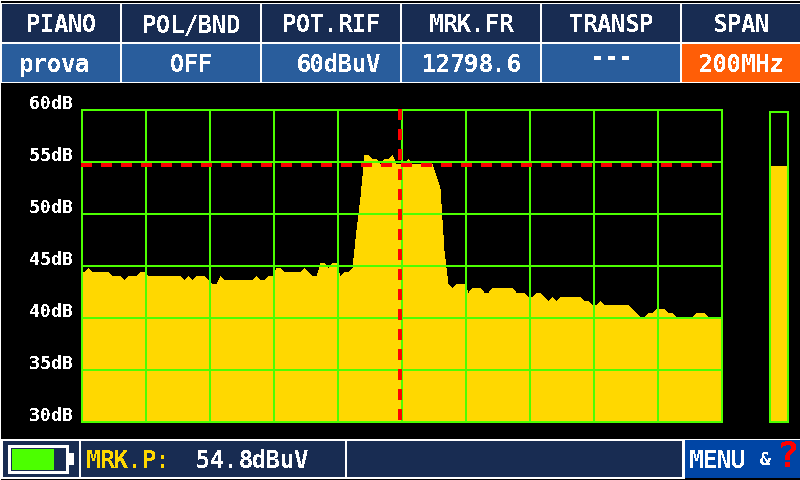The image size is (800, 480).
Task: Change the POL/BND 'OFF' value
Action: point(191,63)
